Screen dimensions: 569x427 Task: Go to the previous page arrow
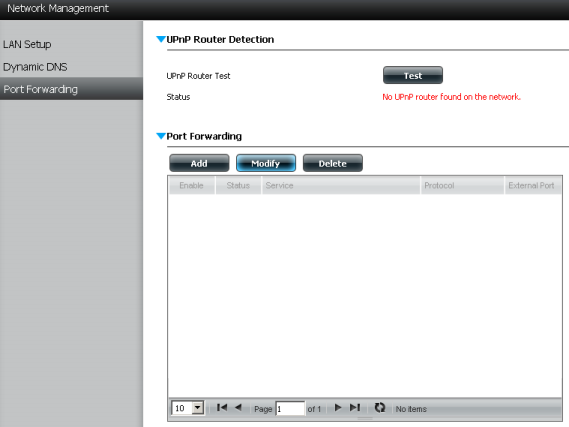coord(238,408)
